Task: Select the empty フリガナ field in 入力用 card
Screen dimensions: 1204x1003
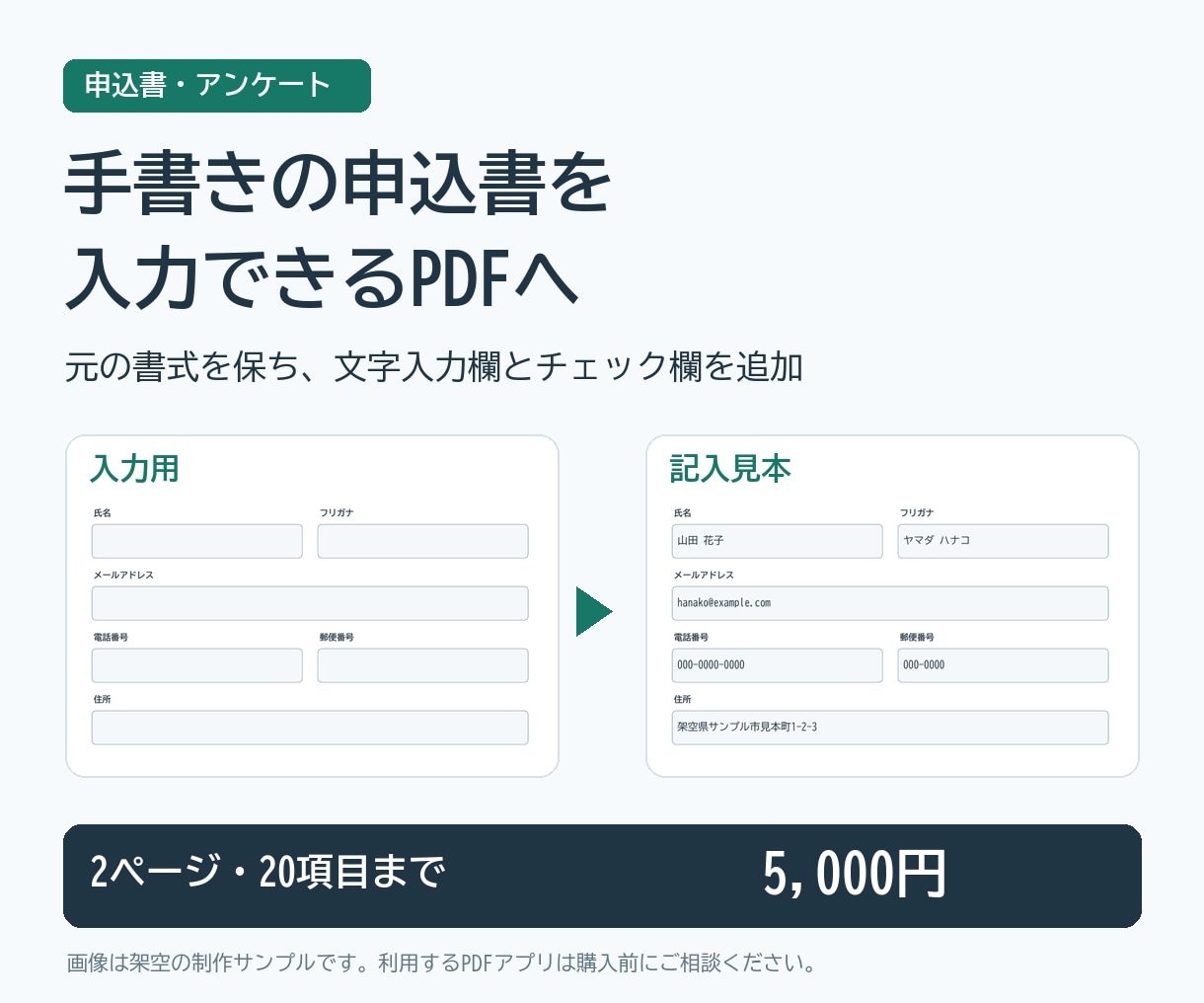Action: tap(422, 541)
